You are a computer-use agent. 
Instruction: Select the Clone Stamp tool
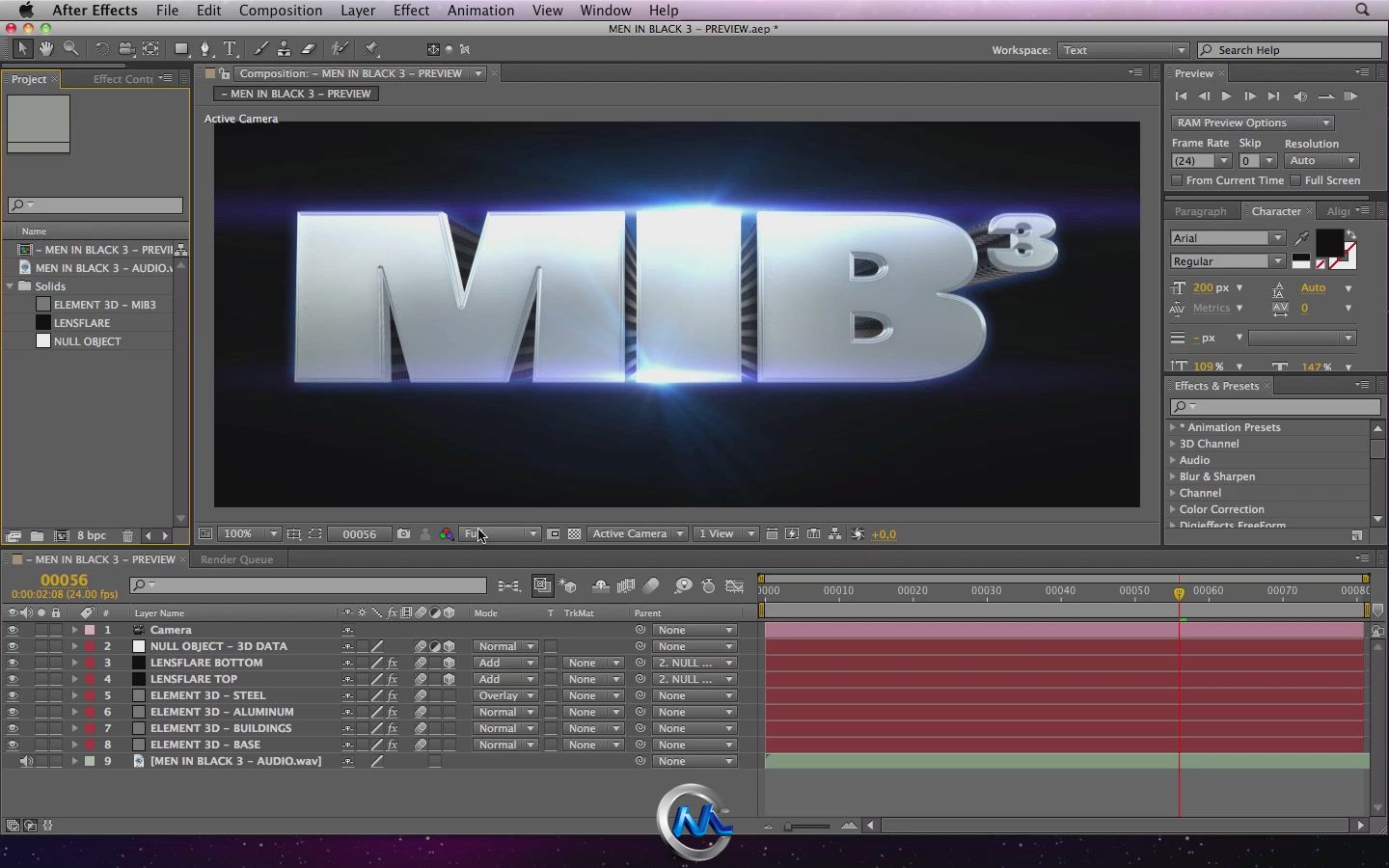(x=284, y=48)
